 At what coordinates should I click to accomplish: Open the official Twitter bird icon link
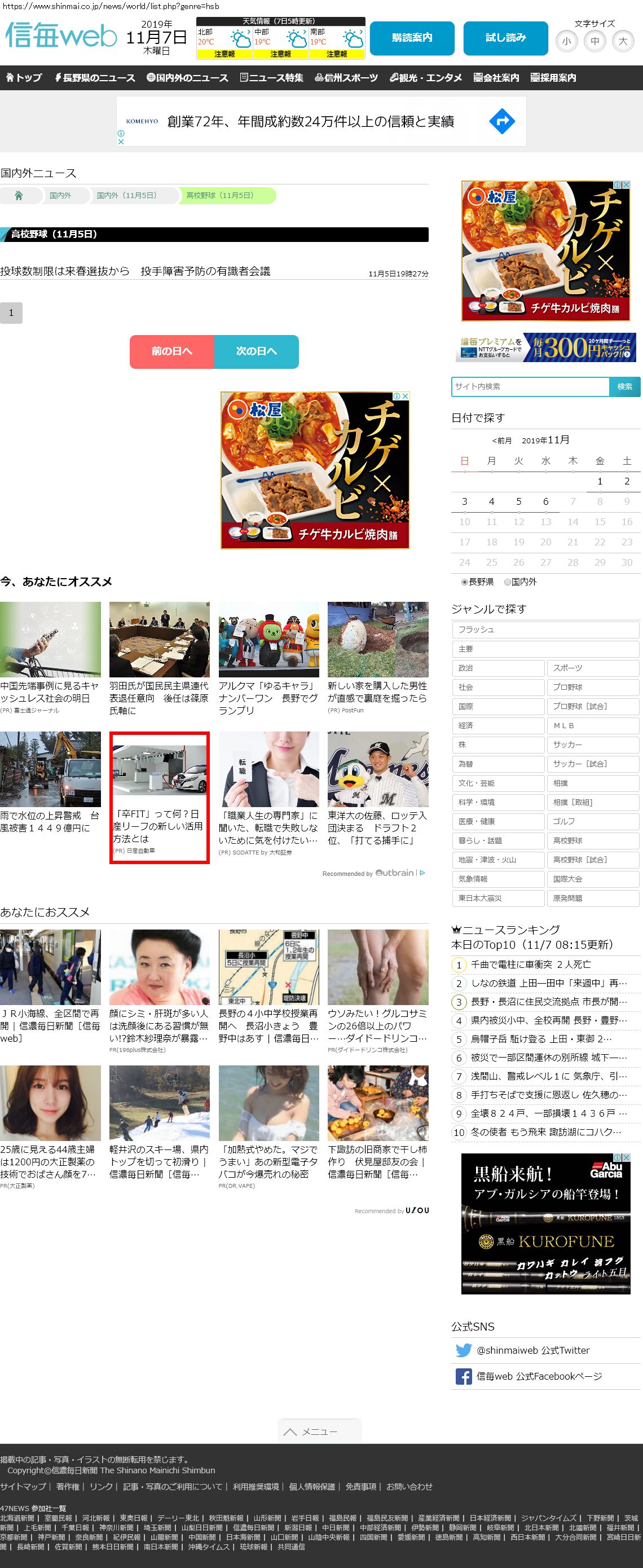tap(464, 1350)
